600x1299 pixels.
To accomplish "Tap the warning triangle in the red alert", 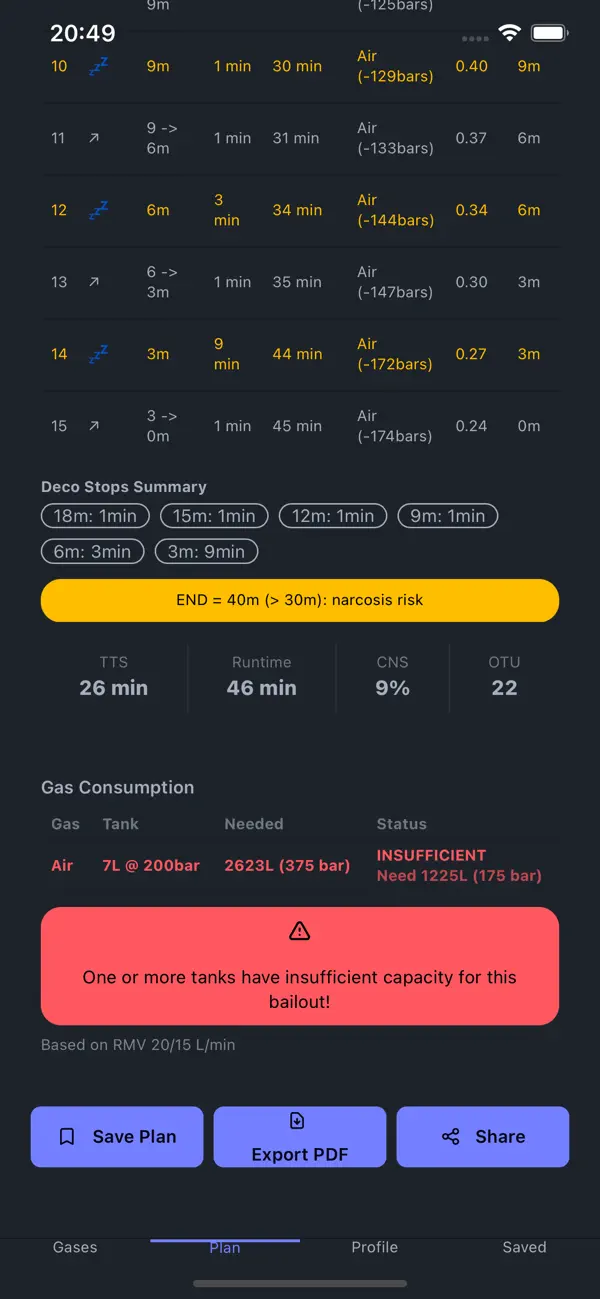I will (x=299, y=931).
